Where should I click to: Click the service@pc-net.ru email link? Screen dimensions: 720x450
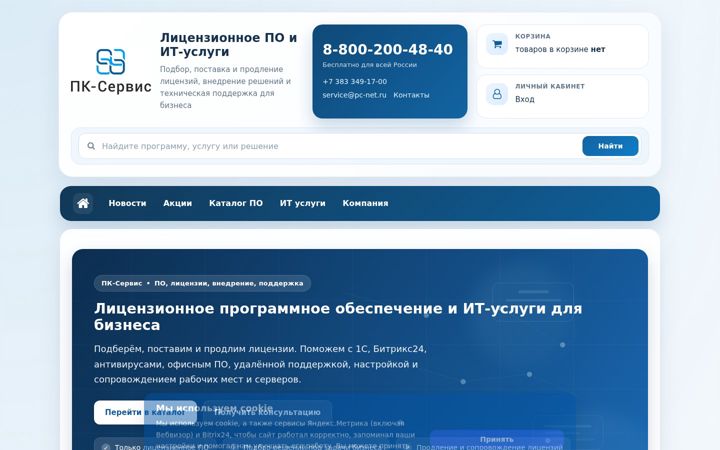pos(354,95)
